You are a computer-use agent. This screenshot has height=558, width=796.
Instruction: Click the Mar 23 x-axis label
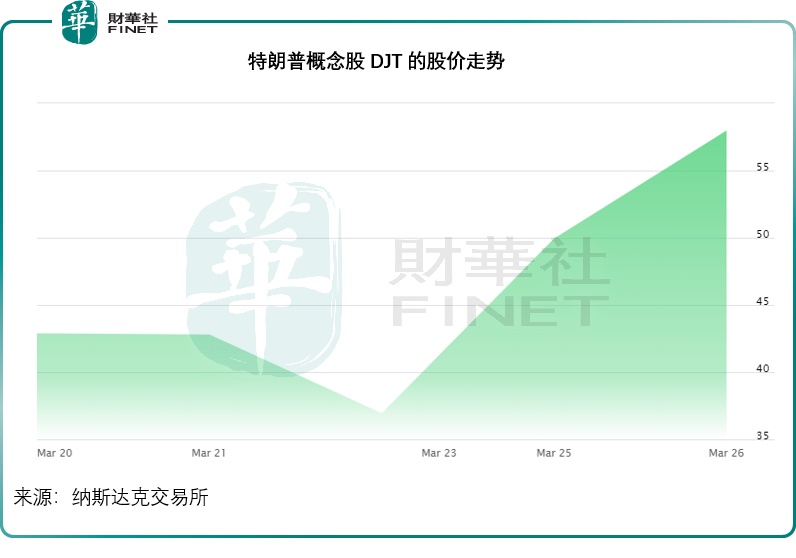tap(439, 453)
